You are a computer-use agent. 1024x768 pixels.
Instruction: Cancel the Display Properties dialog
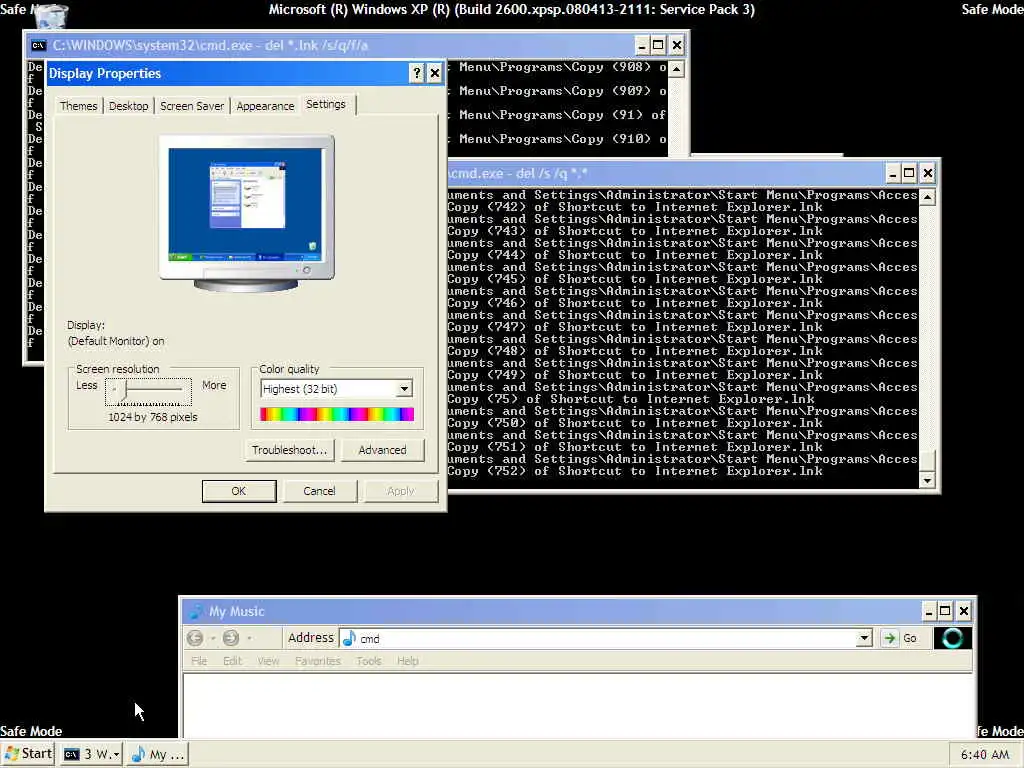(x=319, y=491)
